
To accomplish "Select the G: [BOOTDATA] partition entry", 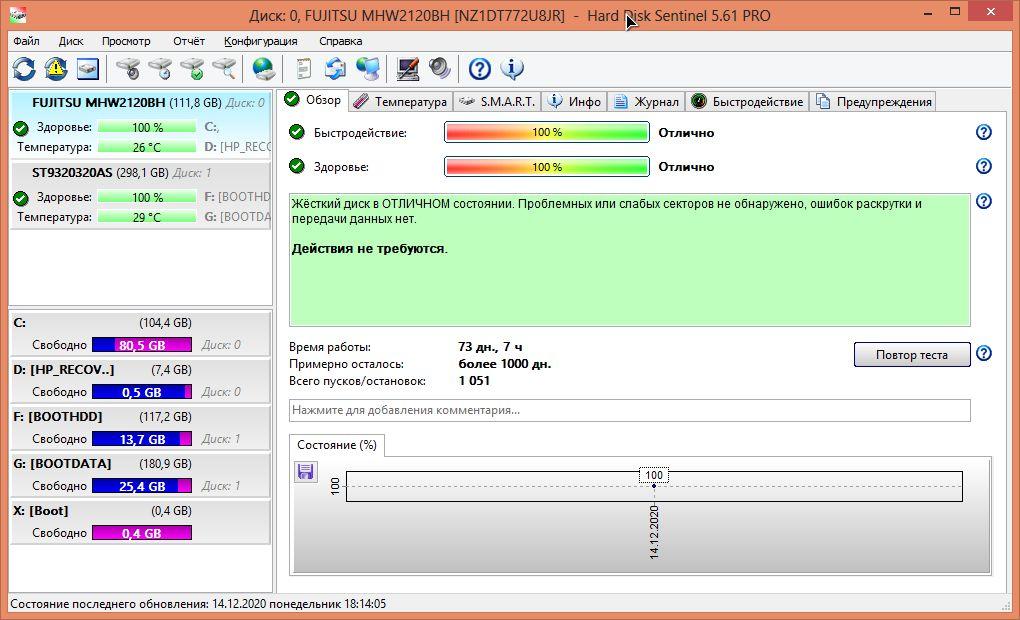I will pos(141,474).
